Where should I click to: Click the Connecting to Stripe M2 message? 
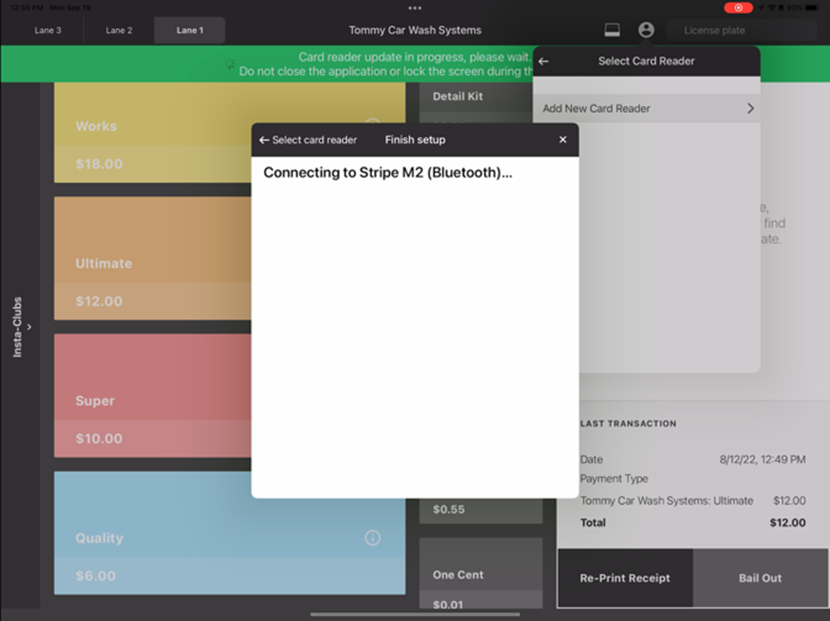coord(387,173)
